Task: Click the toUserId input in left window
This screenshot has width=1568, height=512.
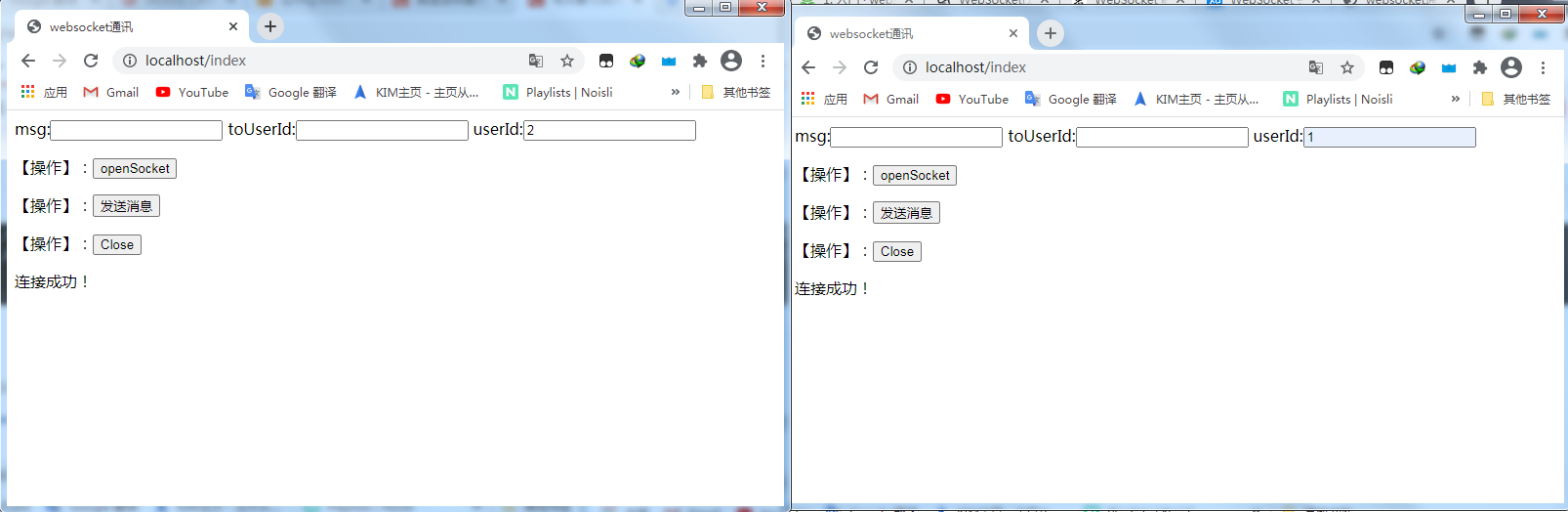Action: tap(382, 130)
